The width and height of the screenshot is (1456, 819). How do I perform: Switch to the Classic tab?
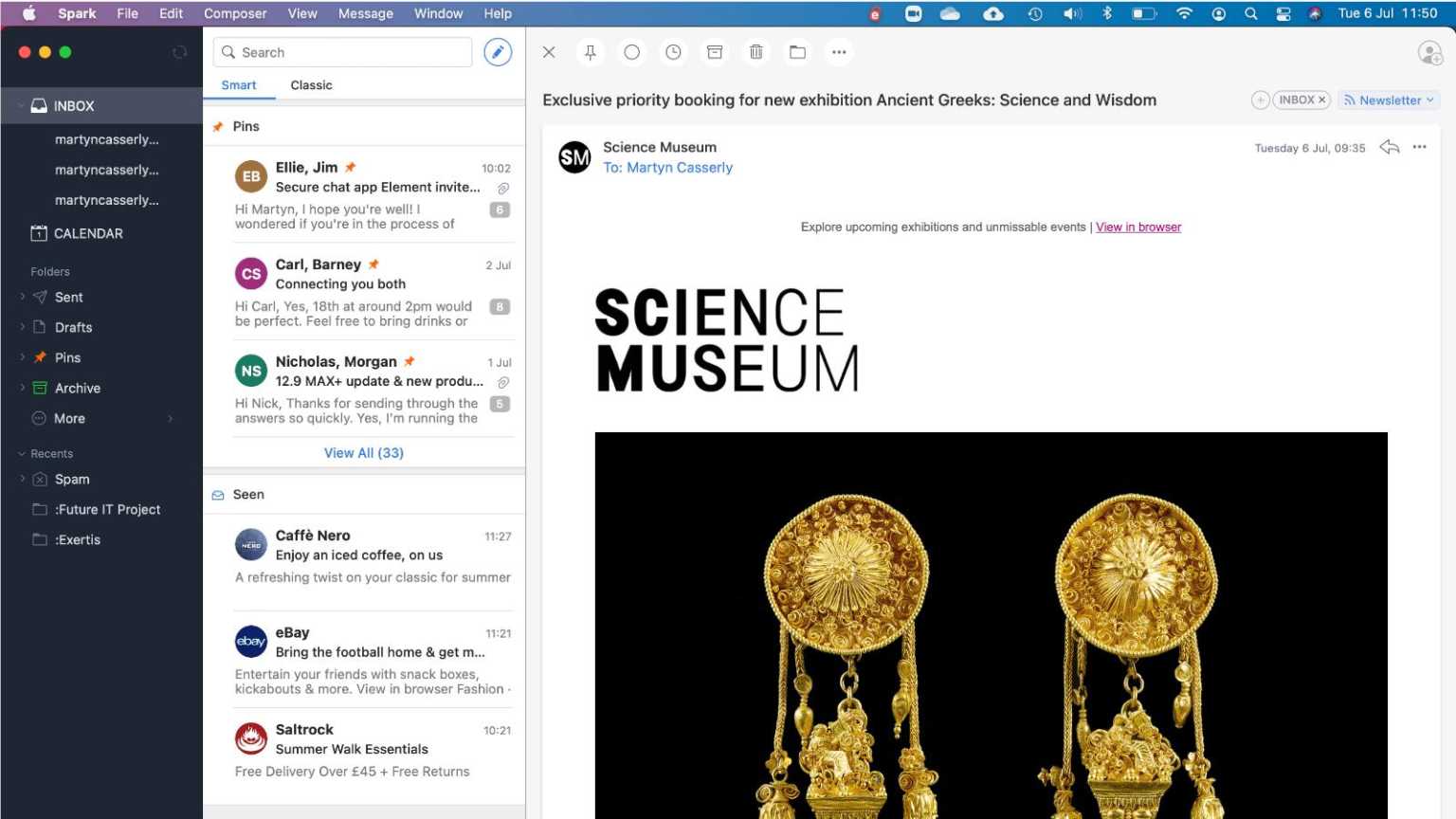311,85
